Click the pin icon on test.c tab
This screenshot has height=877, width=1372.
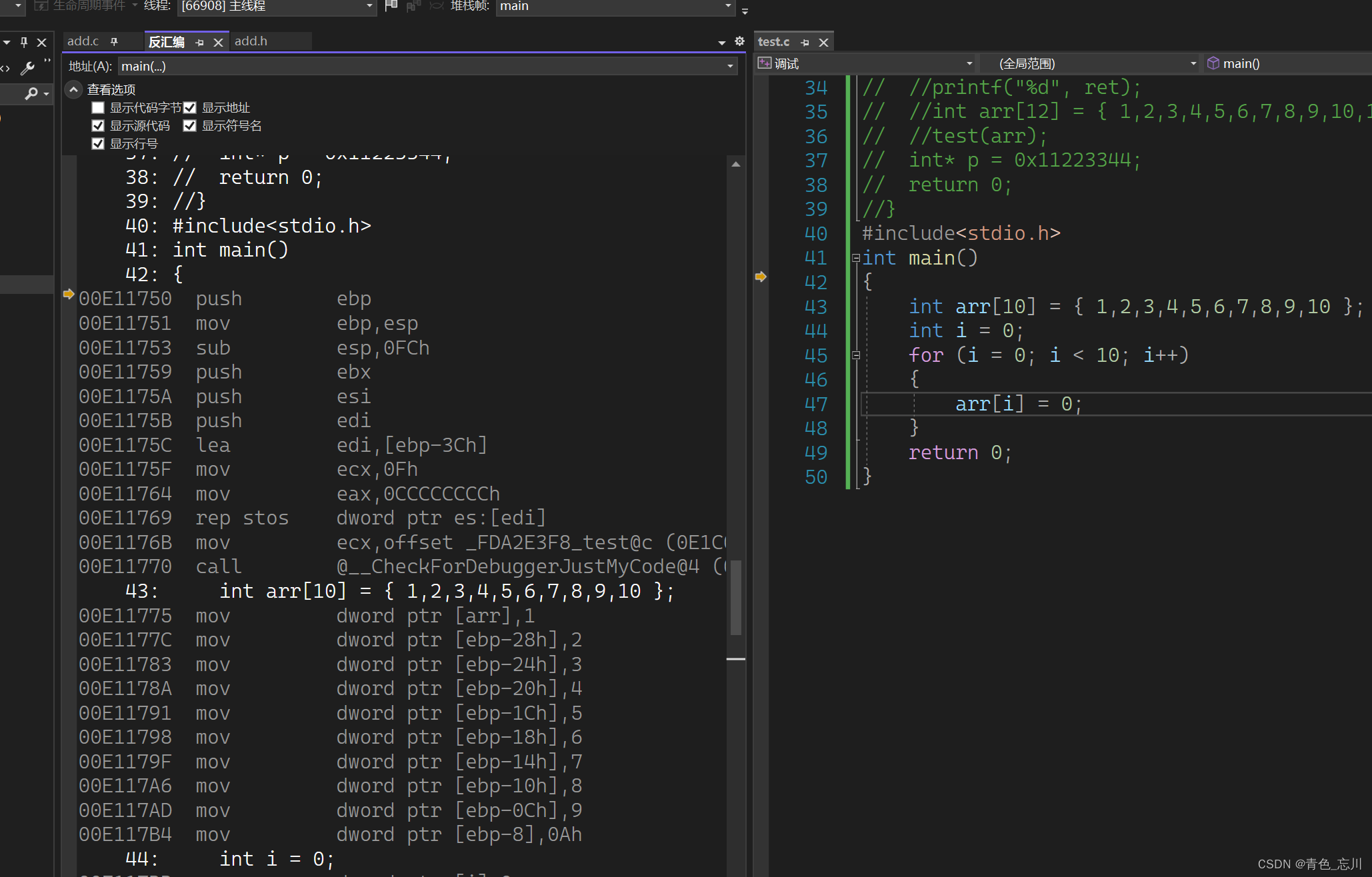point(805,42)
